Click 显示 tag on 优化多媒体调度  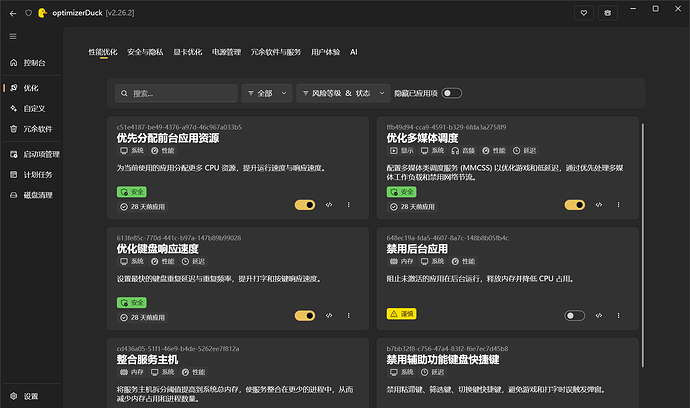(x=401, y=151)
